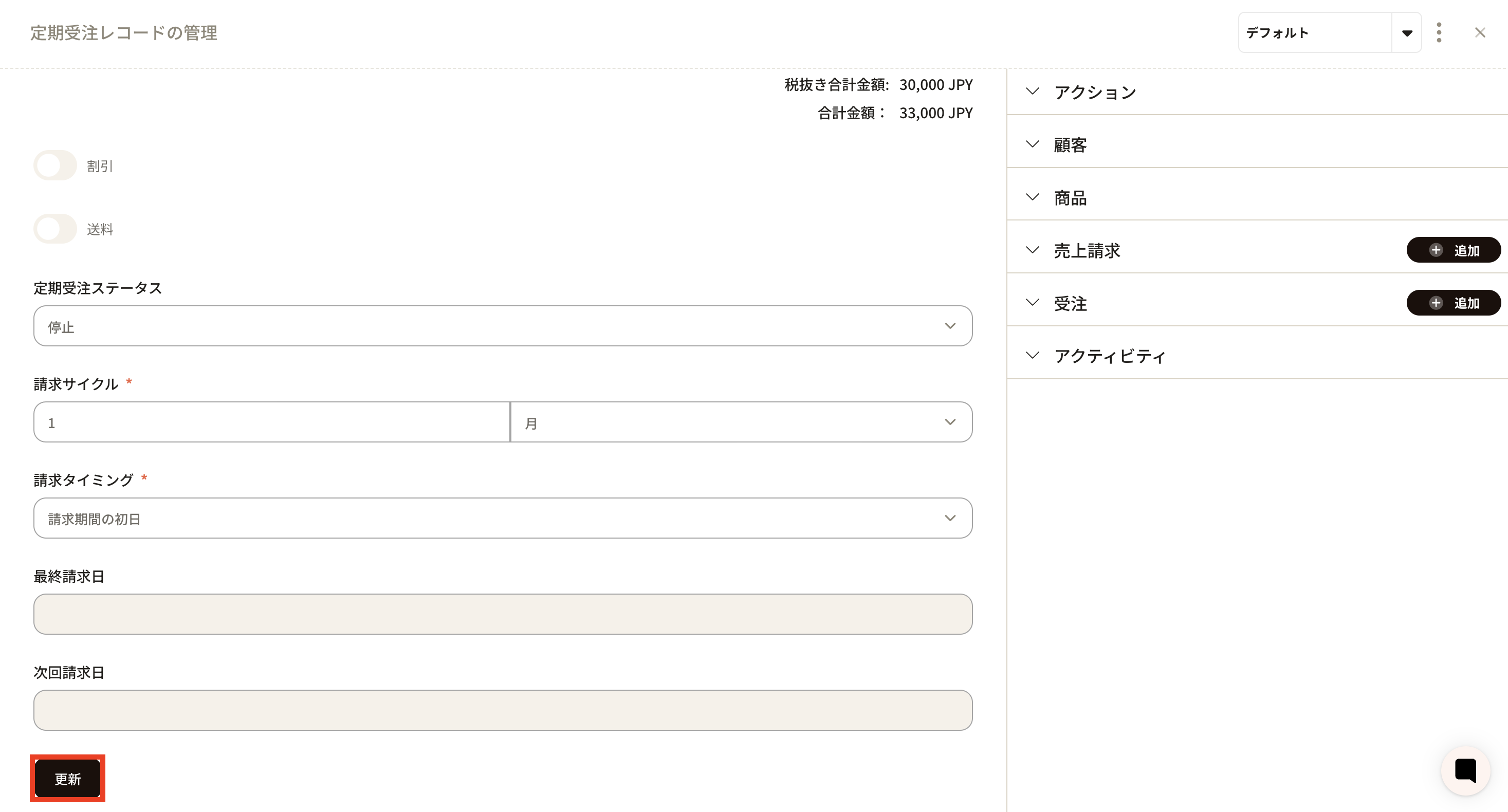Screen dimensions: 1508x812
Task: Click the 請求タイミング label
Action: [84, 480]
